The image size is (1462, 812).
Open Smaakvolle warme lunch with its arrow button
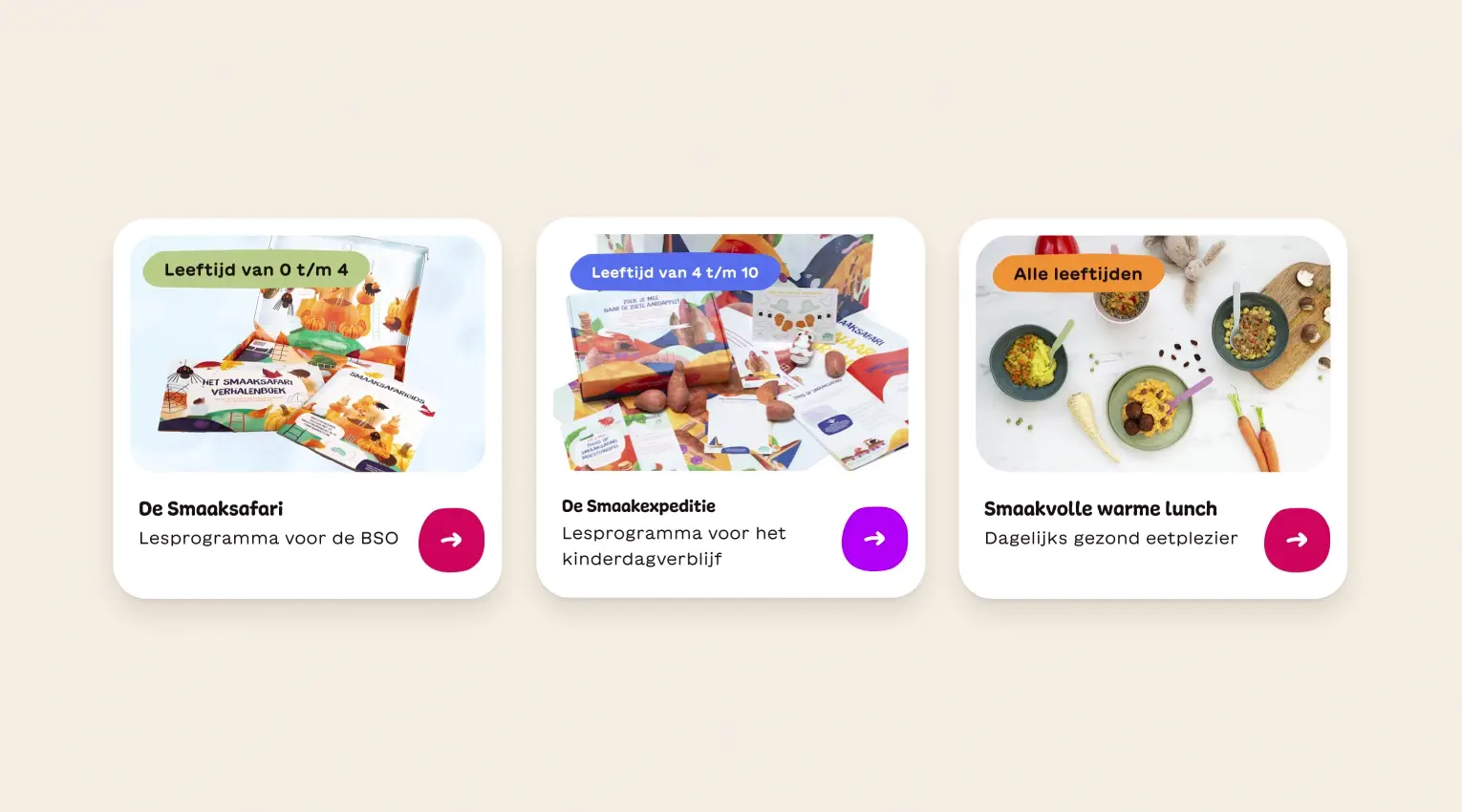1297,540
